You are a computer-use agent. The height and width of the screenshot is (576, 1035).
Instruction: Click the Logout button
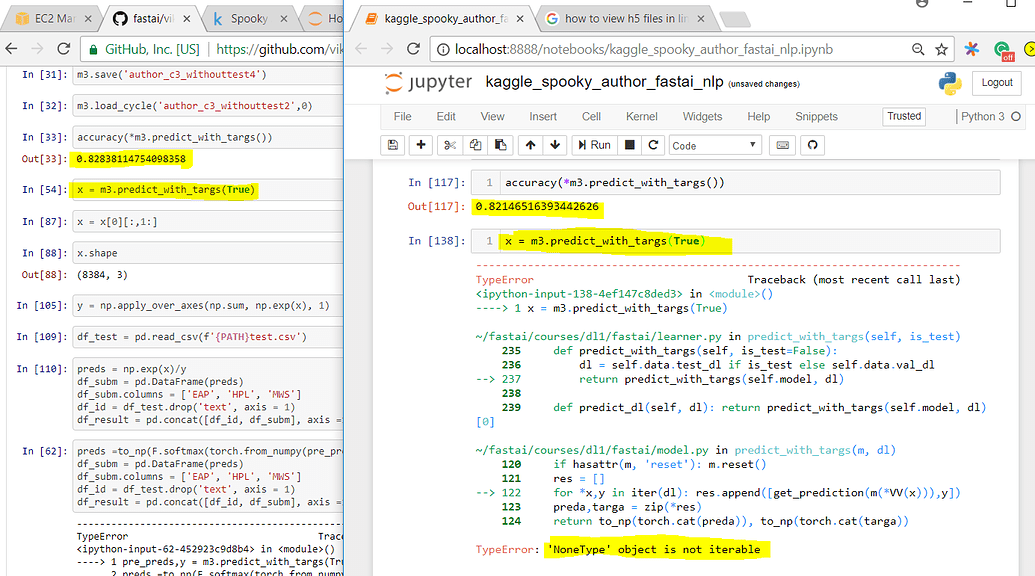[x=996, y=83]
